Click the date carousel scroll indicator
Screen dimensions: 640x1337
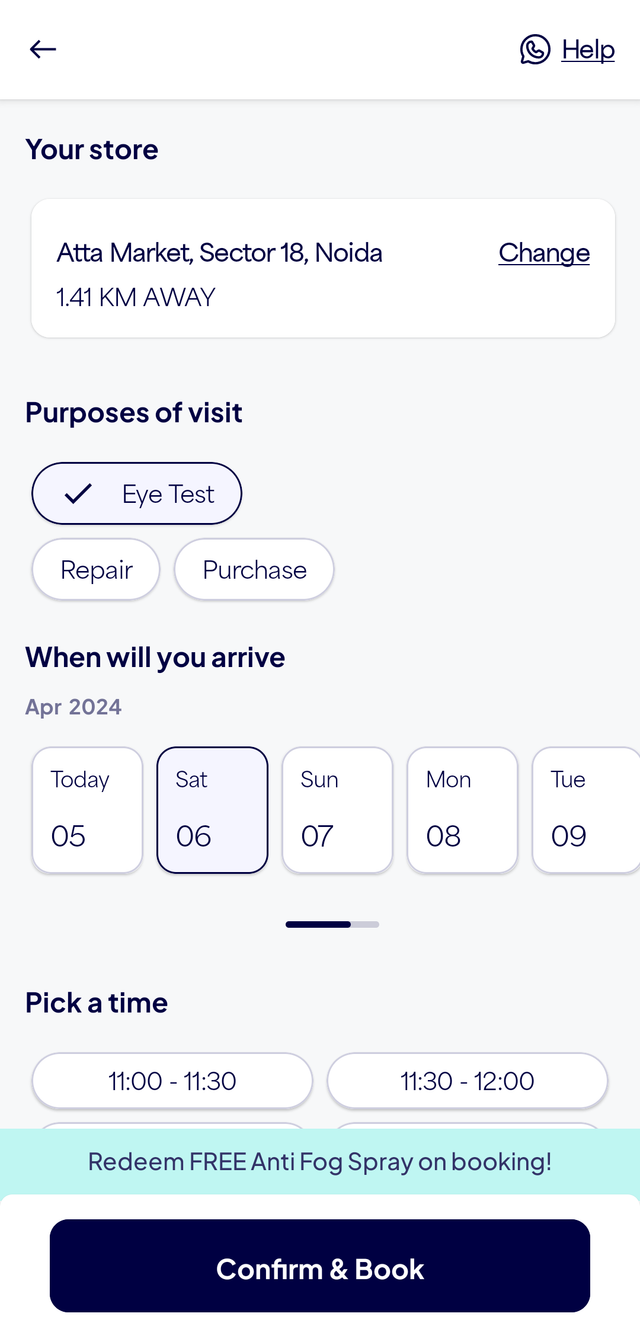pyautogui.click(x=332, y=924)
